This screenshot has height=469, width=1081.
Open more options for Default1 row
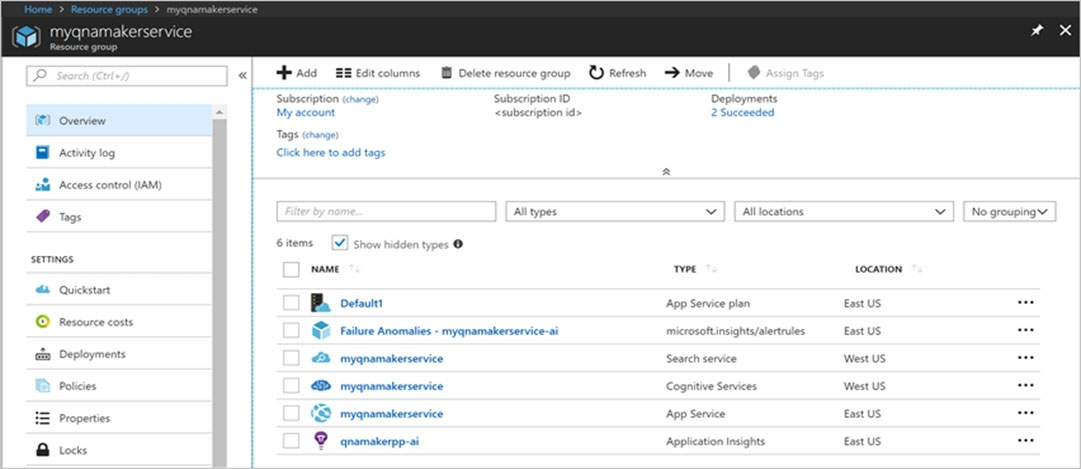coord(1025,303)
